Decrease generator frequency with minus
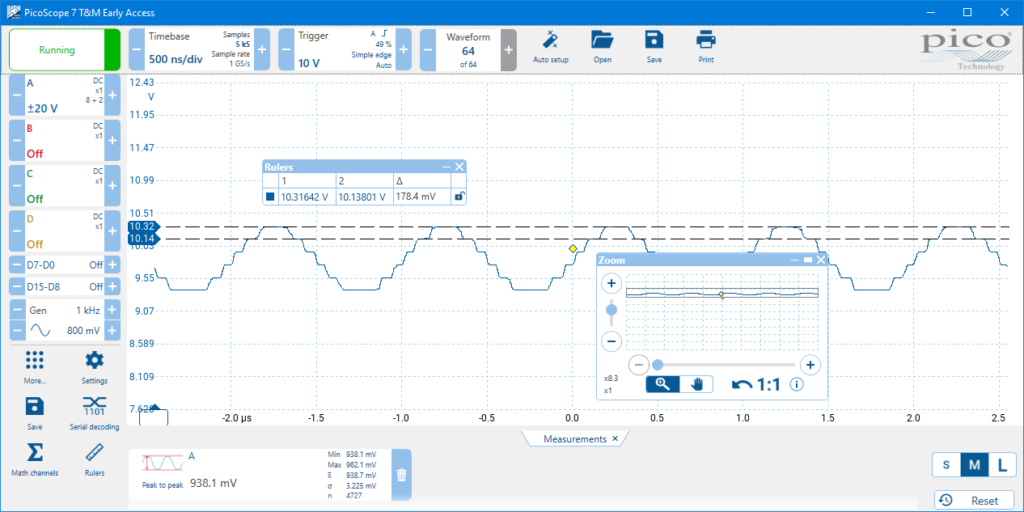The image size is (1024, 512). pos(16,310)
